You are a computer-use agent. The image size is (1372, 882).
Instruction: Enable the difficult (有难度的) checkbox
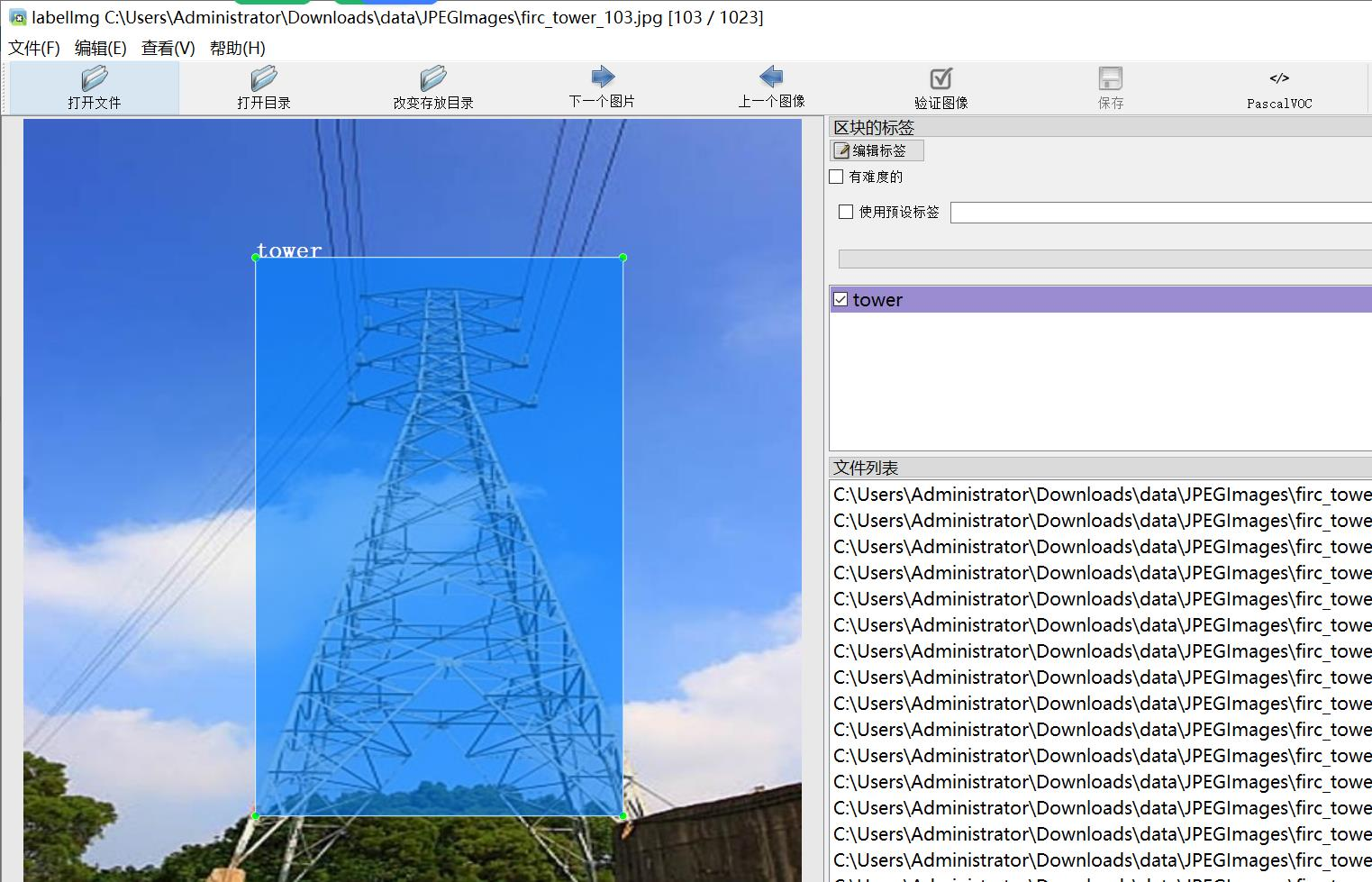(837, 177)
